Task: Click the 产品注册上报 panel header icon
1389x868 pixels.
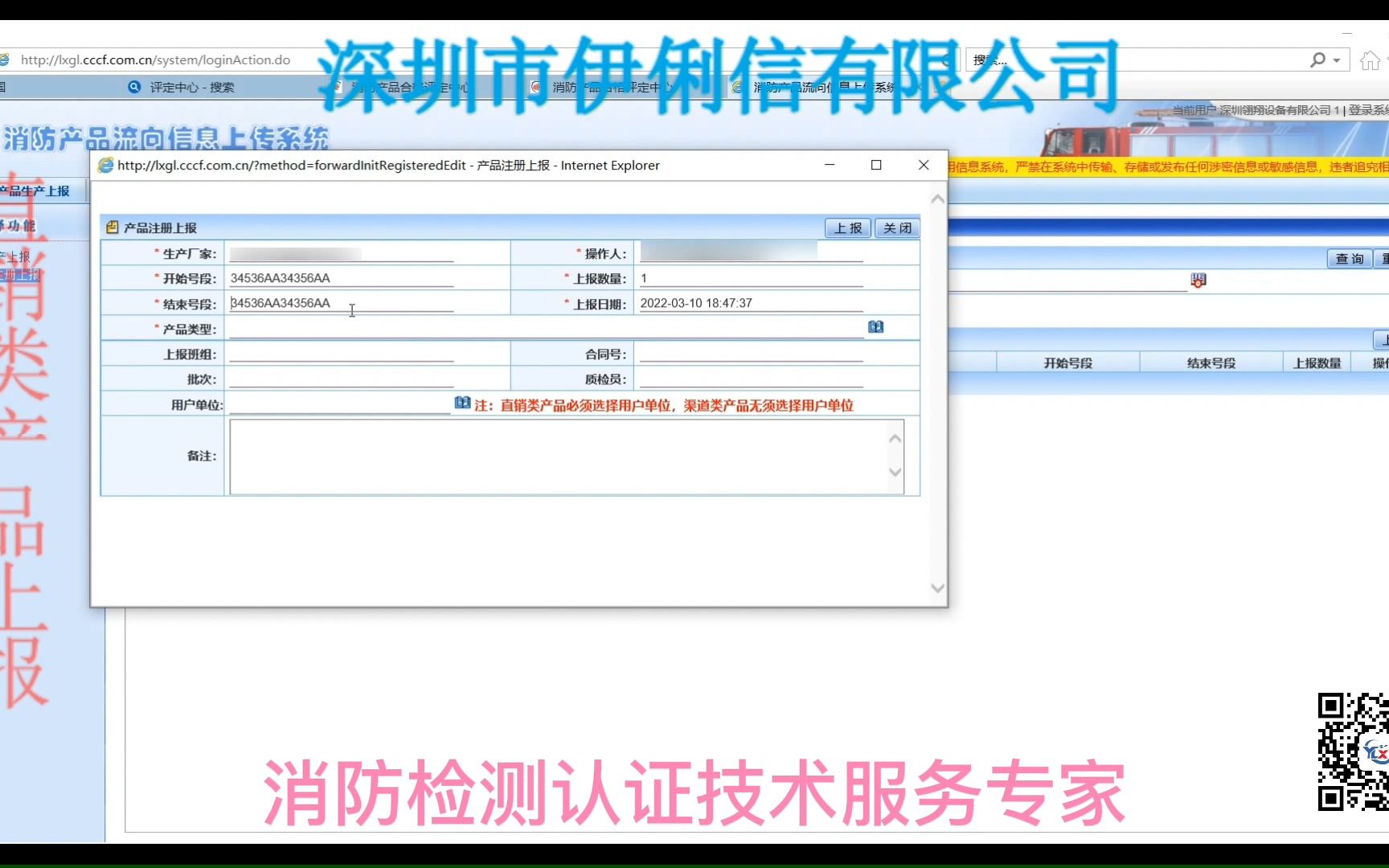Action: pos(112,227)
